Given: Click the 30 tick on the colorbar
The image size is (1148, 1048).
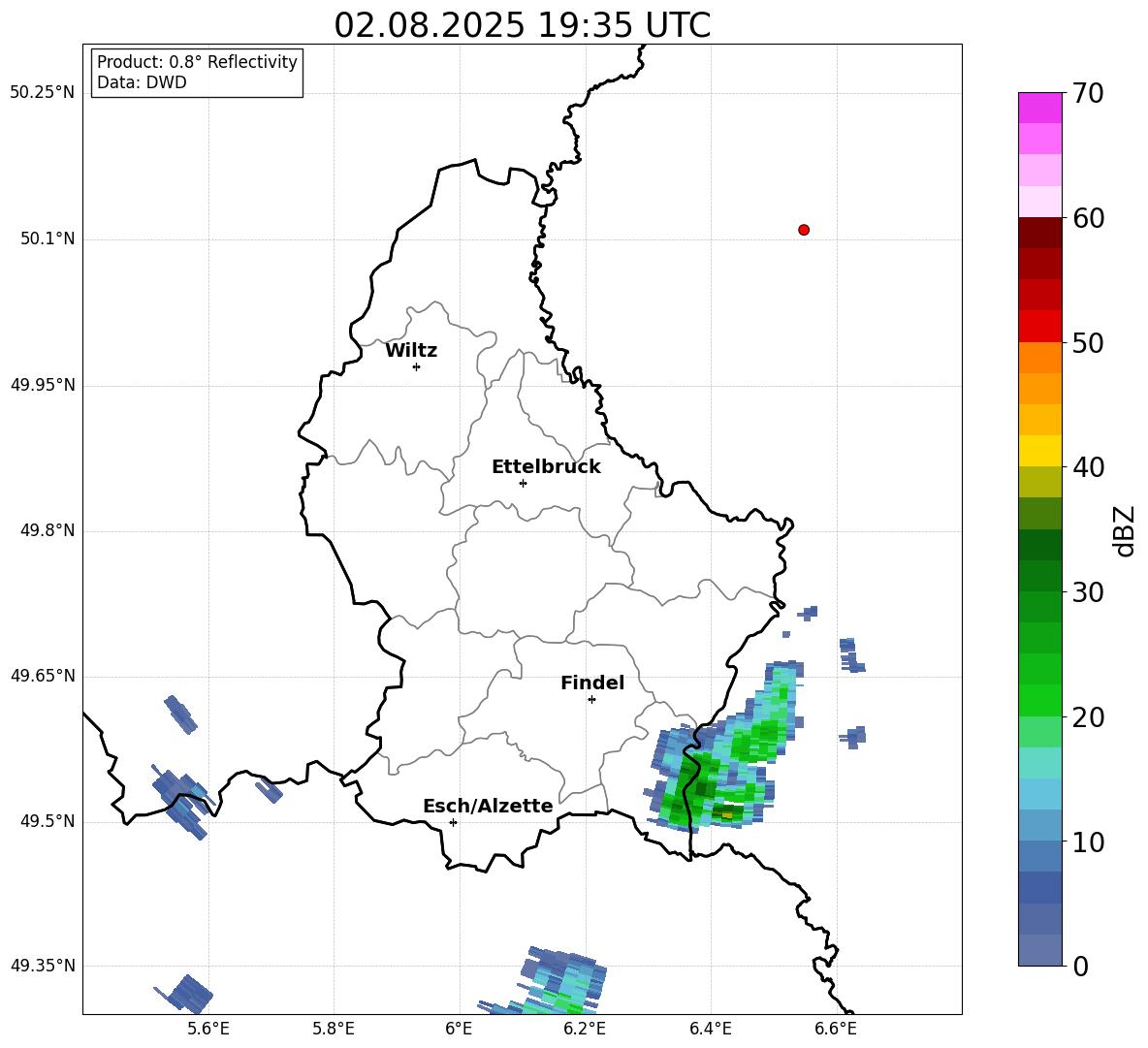Looking at the screenshot, I should (x=1088, y=592).
